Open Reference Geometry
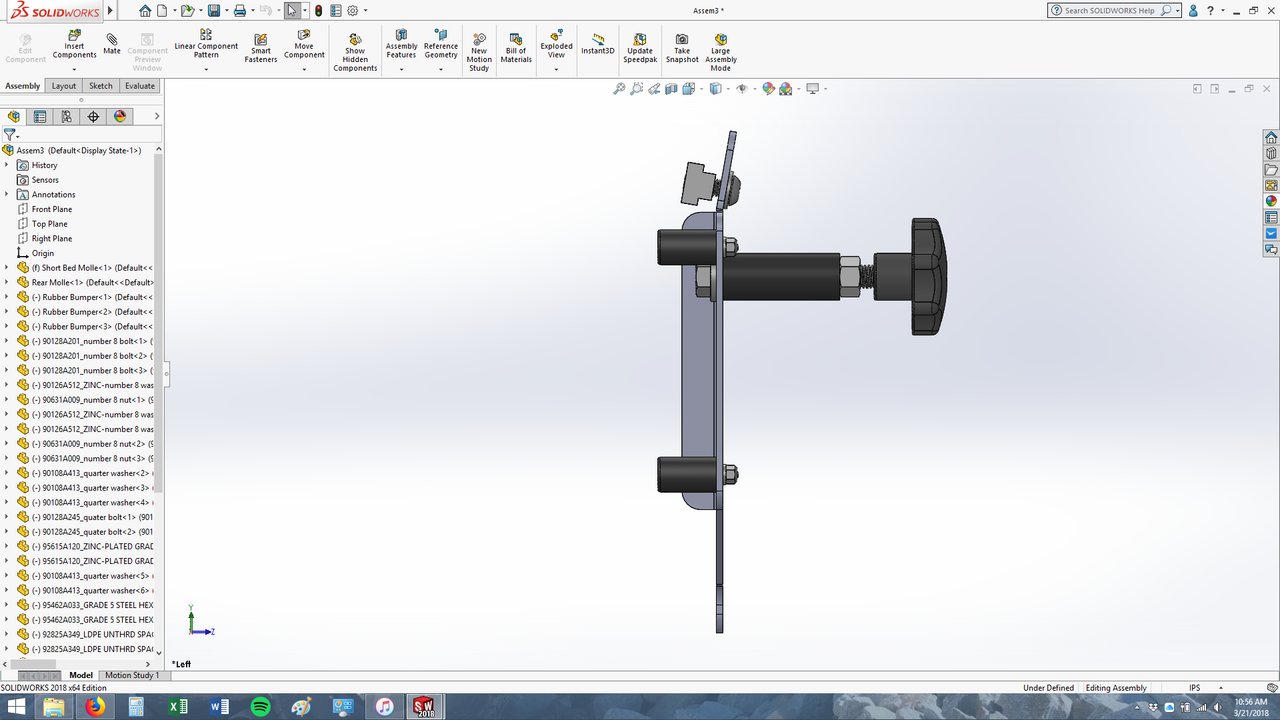1280x720 pixels. [441, 45]
